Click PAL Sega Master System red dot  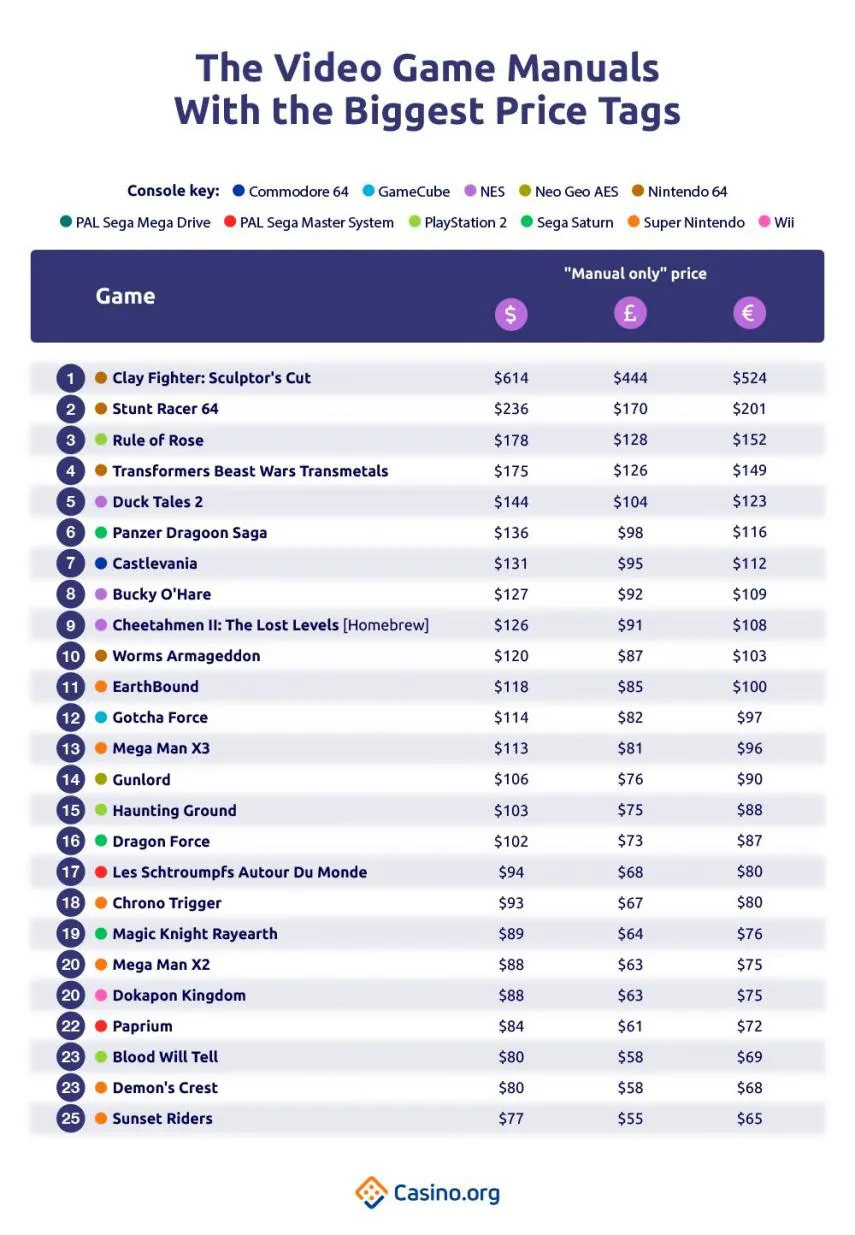tap(230, 222)
